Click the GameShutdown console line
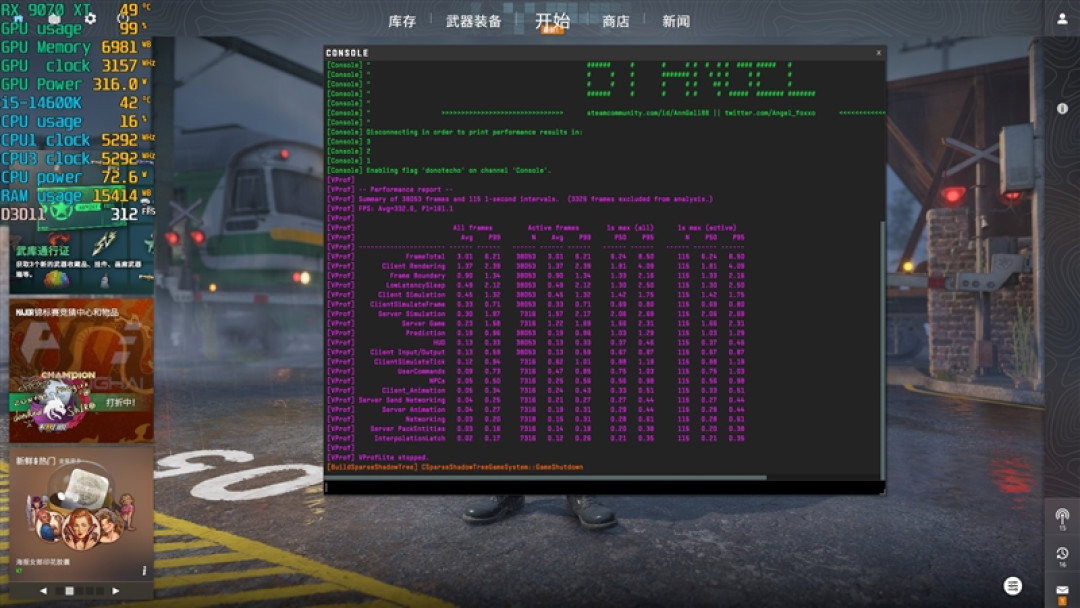Screen dimensions: 1080x608 coord(455,467)
